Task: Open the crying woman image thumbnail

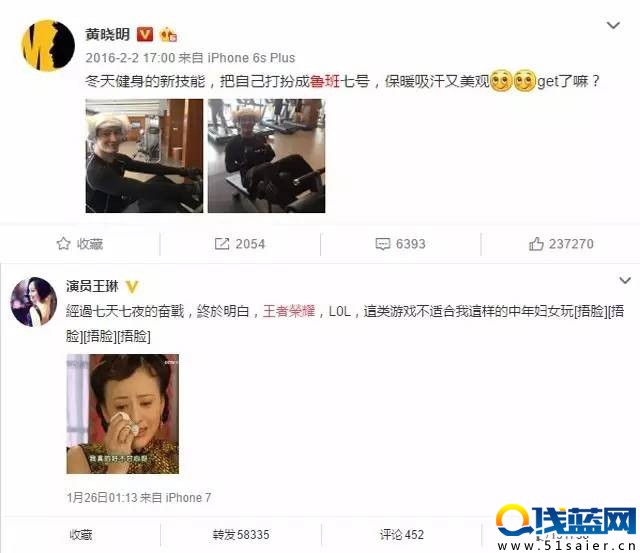Action: click(x=122, y=414)
